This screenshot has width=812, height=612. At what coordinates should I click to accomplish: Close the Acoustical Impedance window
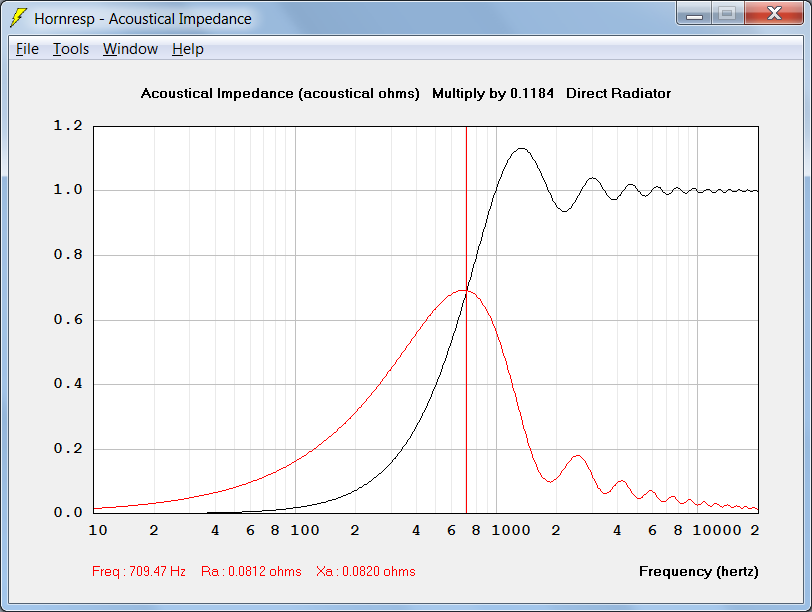pos(774,14)
